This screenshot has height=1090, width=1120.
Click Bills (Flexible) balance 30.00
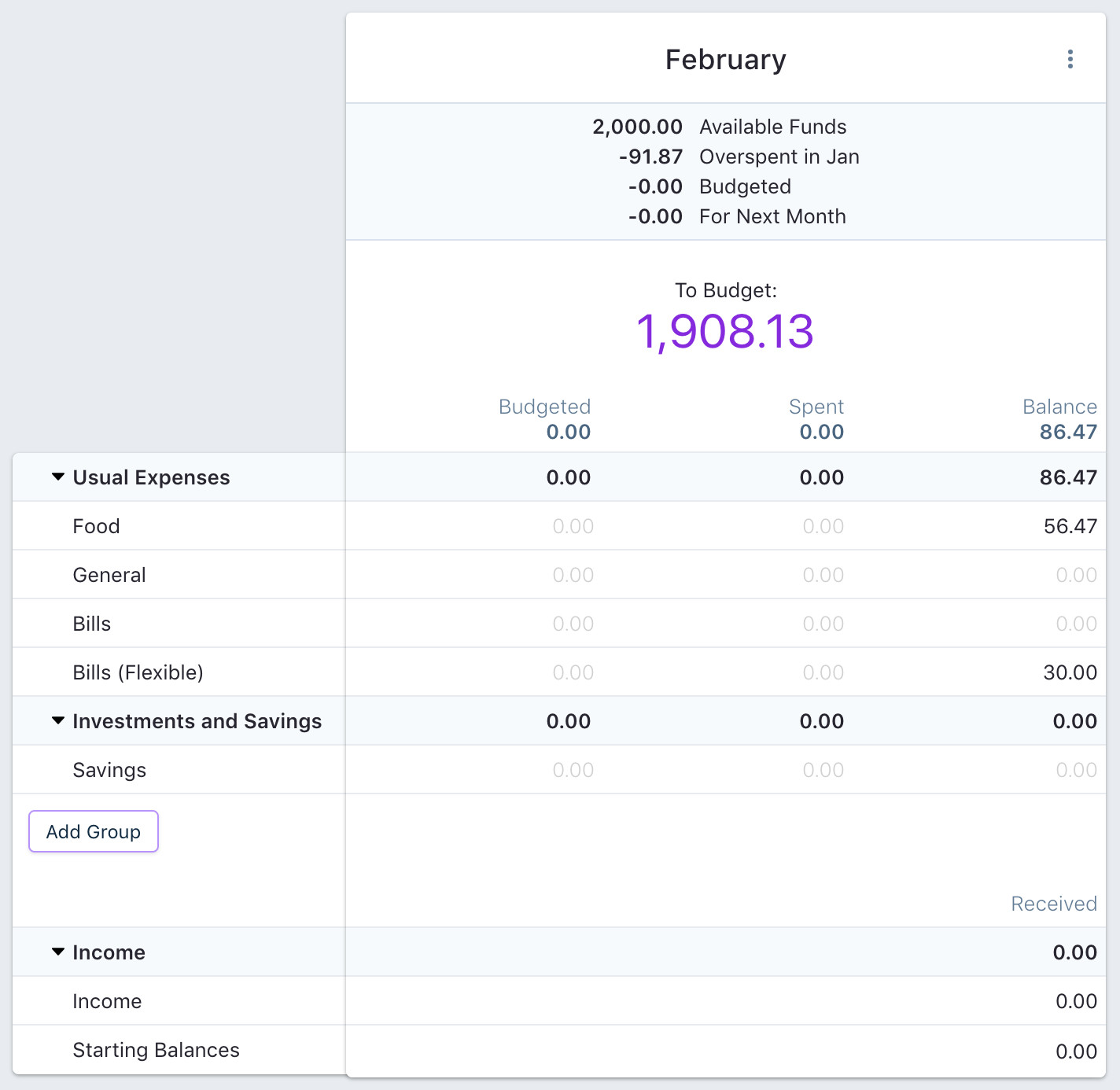click(x=1070, y=672)
